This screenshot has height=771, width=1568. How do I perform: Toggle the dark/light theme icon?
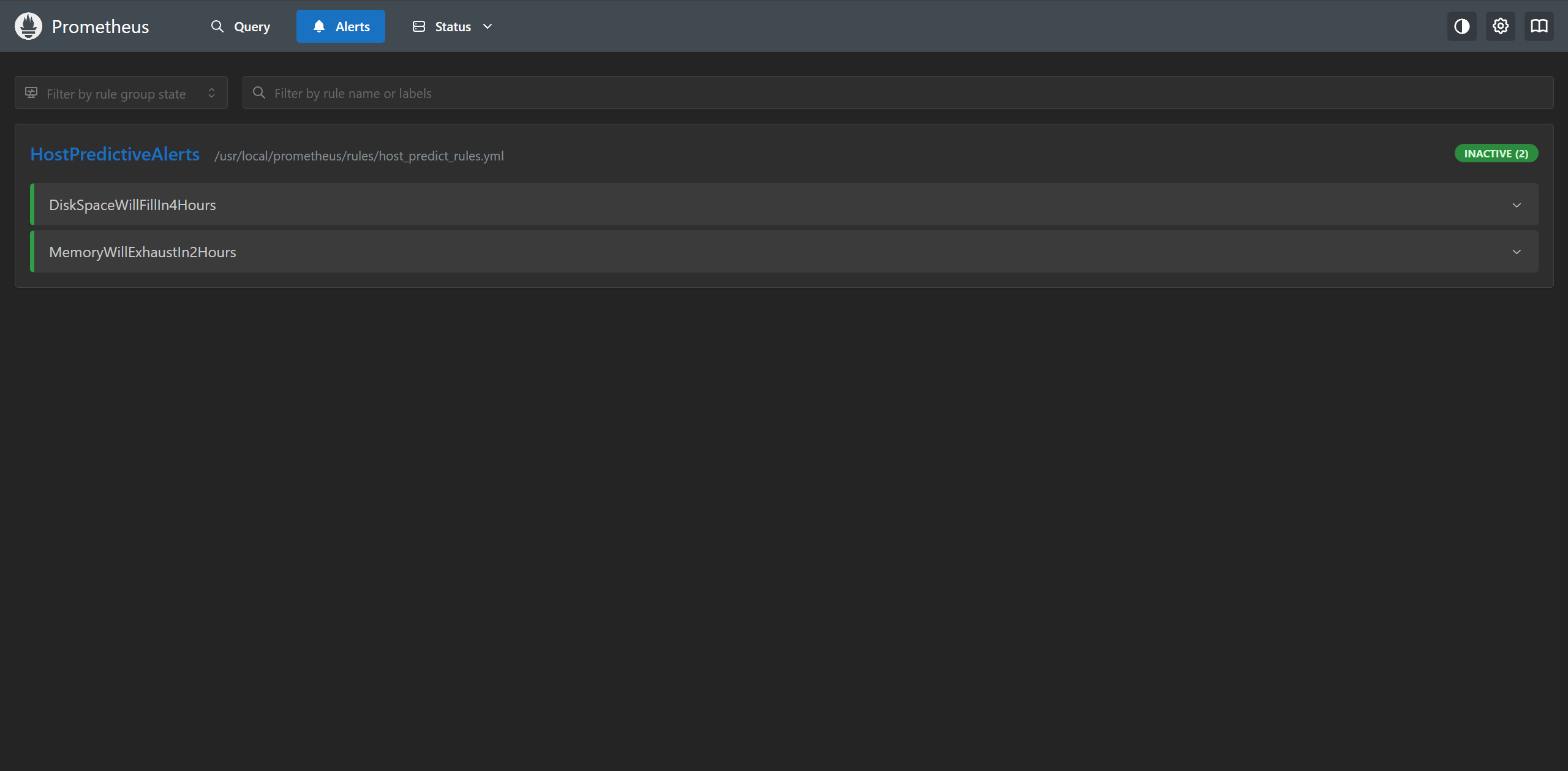[1461, 26]
